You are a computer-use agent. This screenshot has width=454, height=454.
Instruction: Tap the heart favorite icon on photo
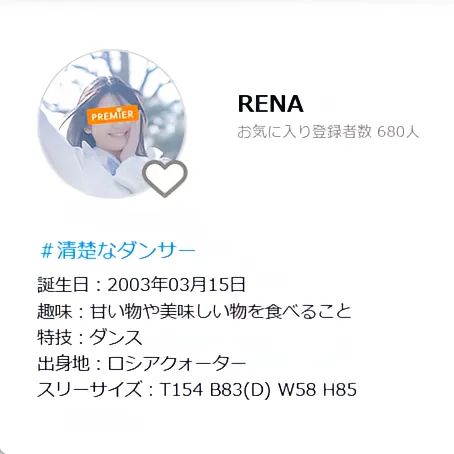coord(165,178)
